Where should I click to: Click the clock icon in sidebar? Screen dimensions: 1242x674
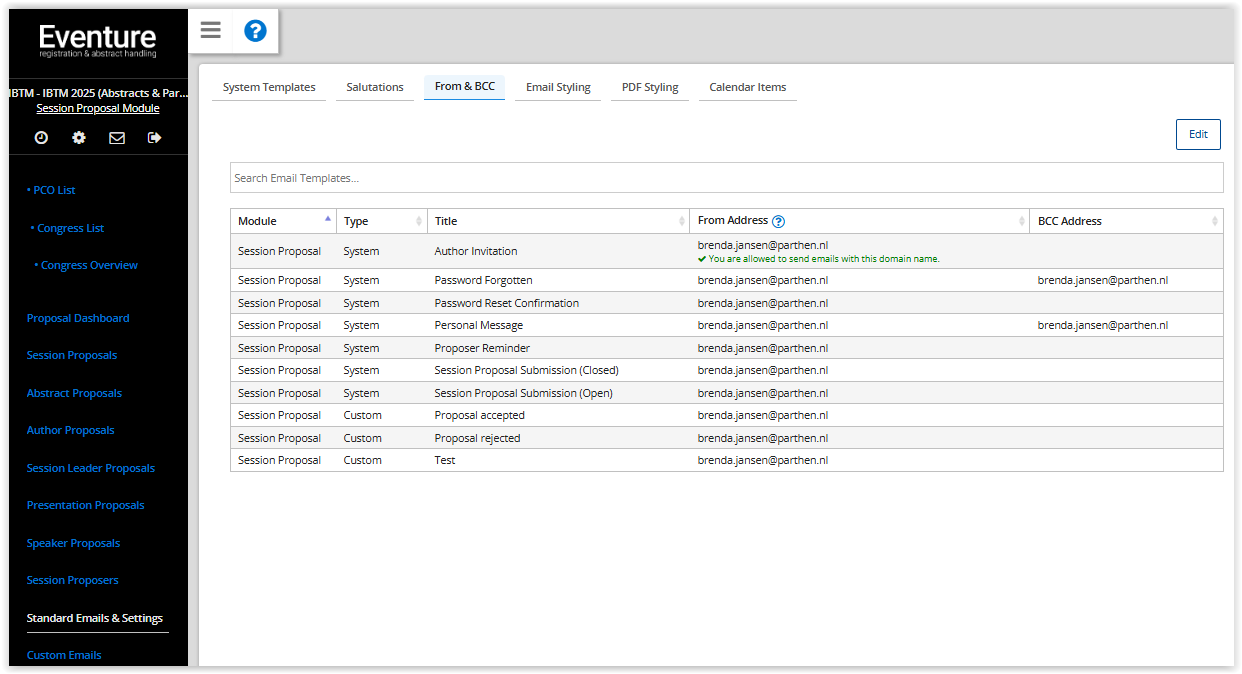(x=41, y=138)
